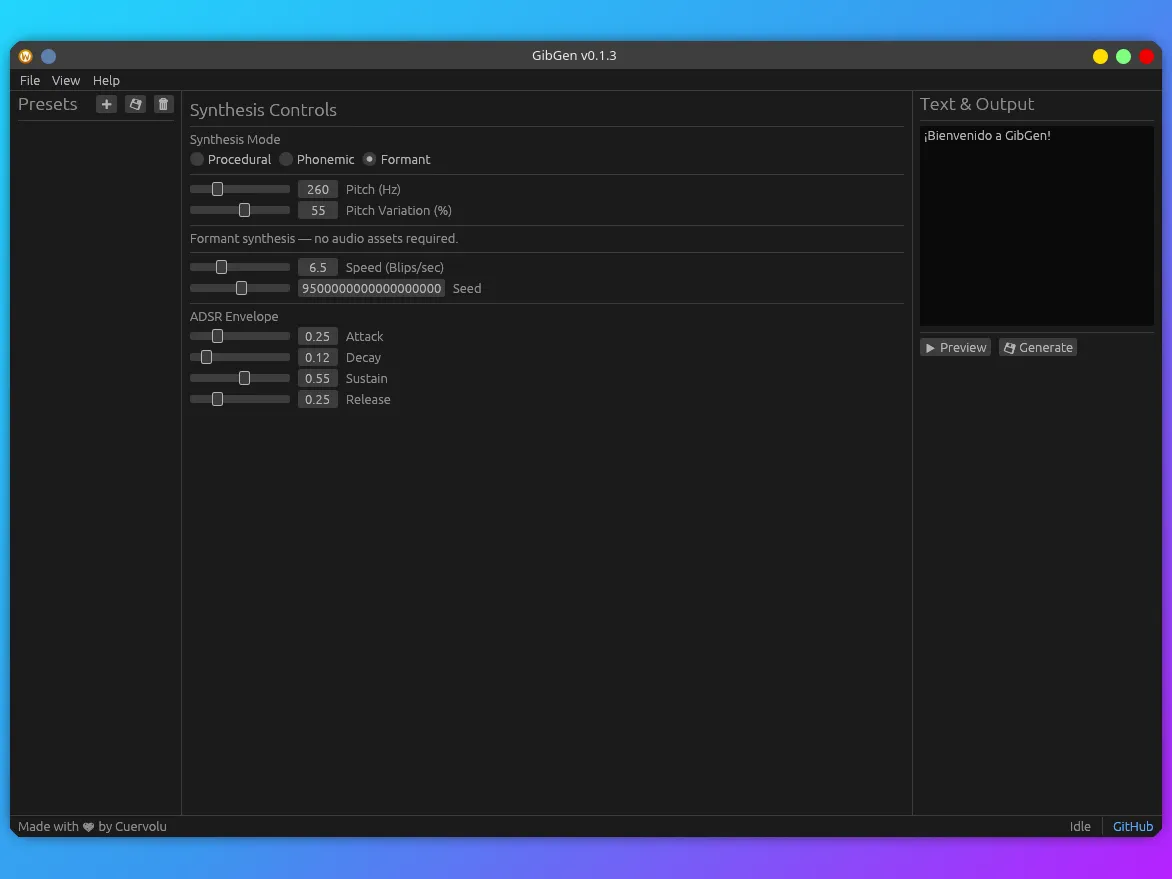The width and height of the screenshot is (1172, 879).
Task: Click the Sustain slider handle
Action: coord(244,378)
